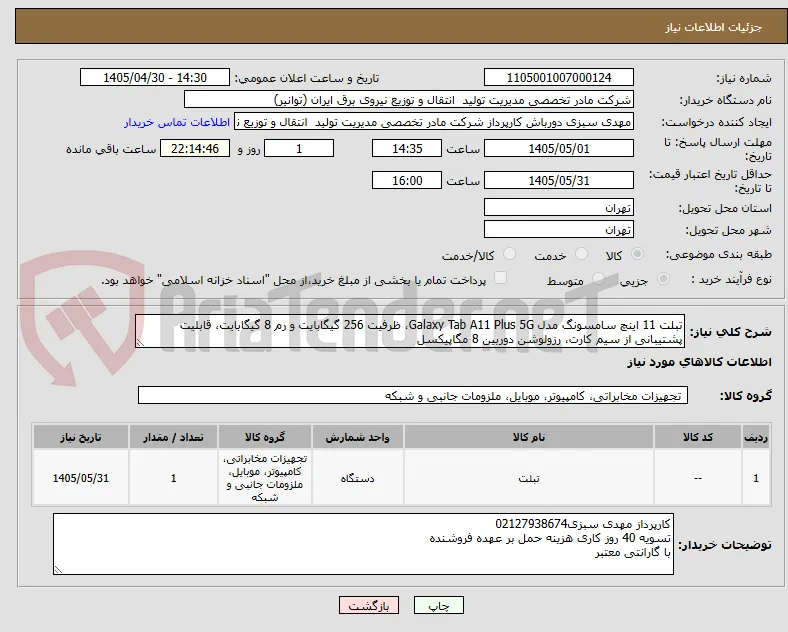Click the resize handle of description box
Screen dimensions: 788x632
point(140,343)
